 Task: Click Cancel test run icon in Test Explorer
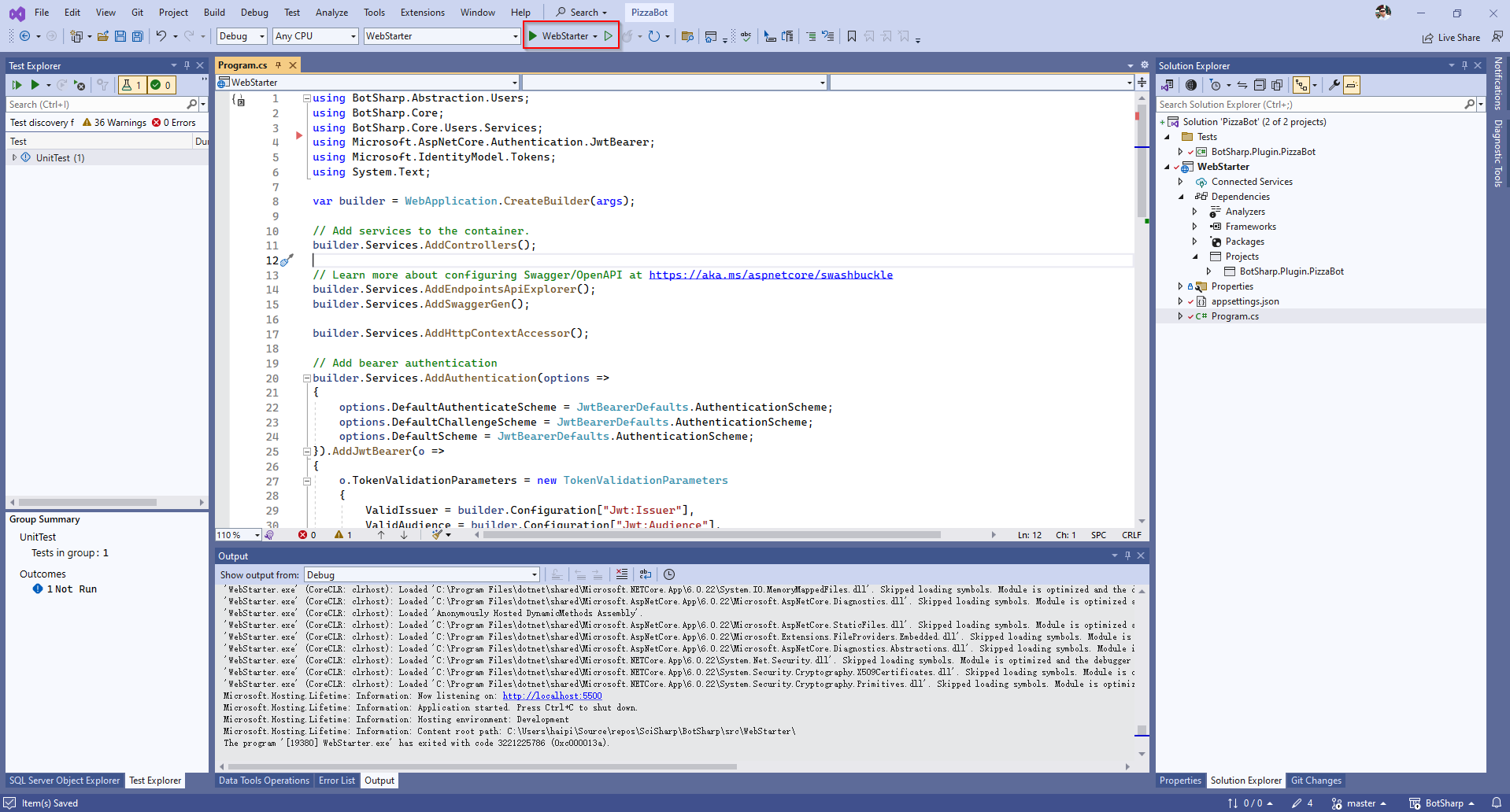[x=80, y=85]
